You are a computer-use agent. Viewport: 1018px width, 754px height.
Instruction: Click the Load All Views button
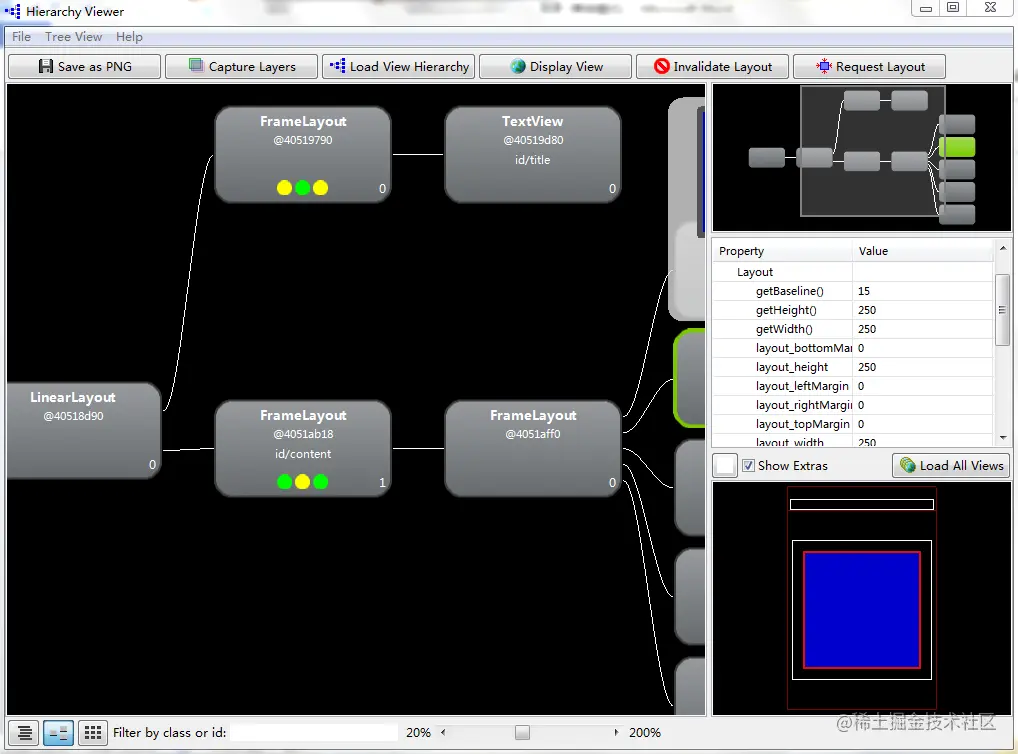[951, 466]
